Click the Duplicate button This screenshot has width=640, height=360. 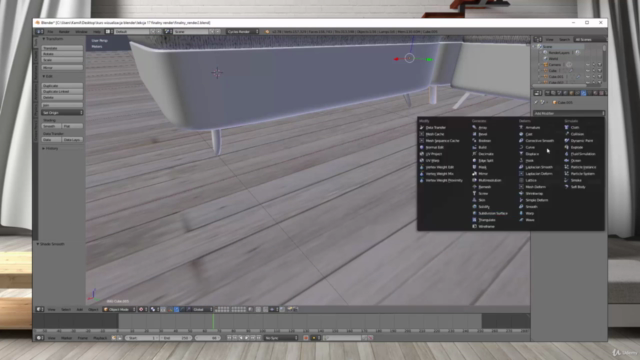(62, 86)
